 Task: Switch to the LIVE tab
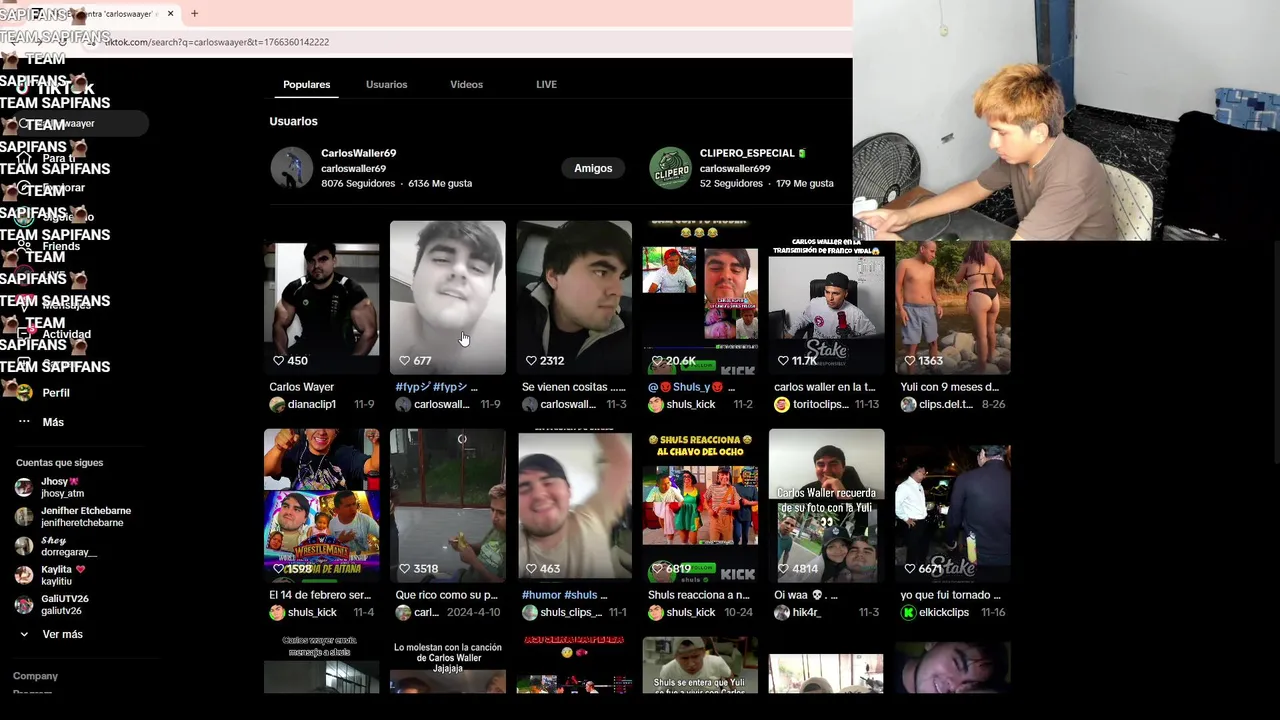click(x=546, y=84)
